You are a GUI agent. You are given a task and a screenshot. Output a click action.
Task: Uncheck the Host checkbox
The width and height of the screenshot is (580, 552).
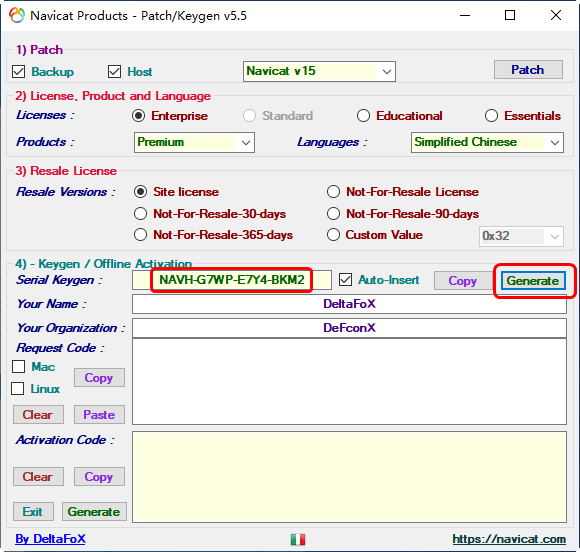[x=114, y=71]
